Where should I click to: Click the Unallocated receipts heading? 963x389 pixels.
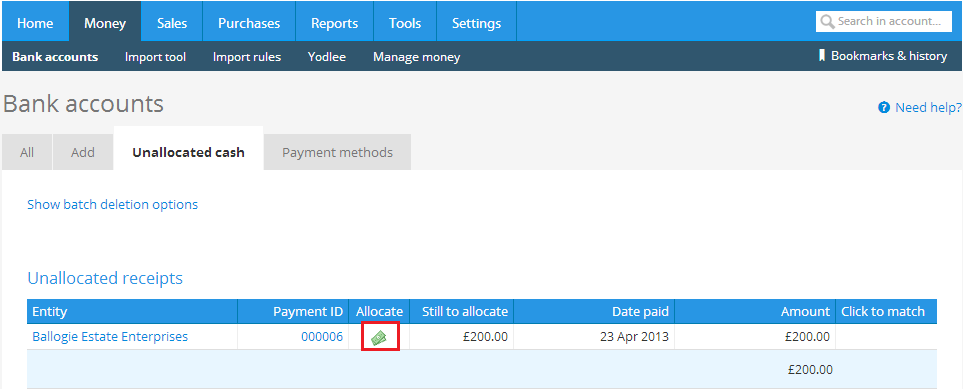tap(105, 278)
